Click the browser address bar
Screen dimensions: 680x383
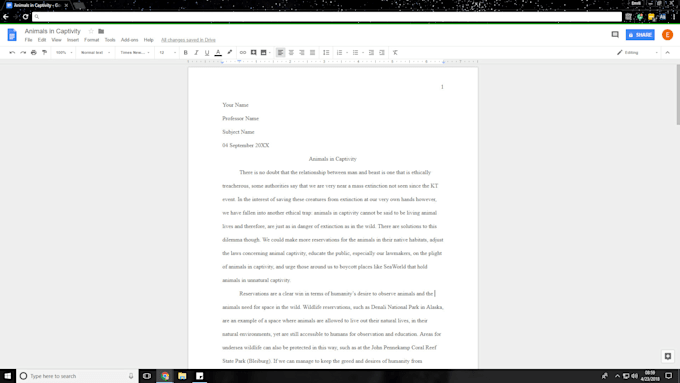point(327,16)
